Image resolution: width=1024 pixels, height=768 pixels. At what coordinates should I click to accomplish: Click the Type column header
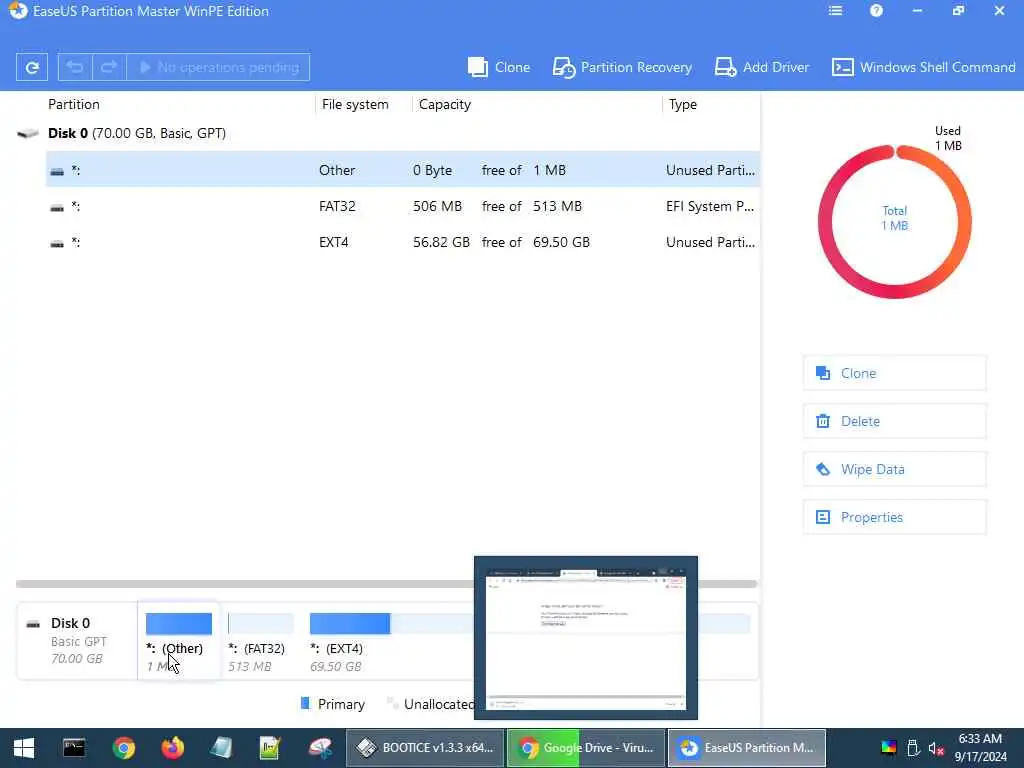click(x=682, y=104)
